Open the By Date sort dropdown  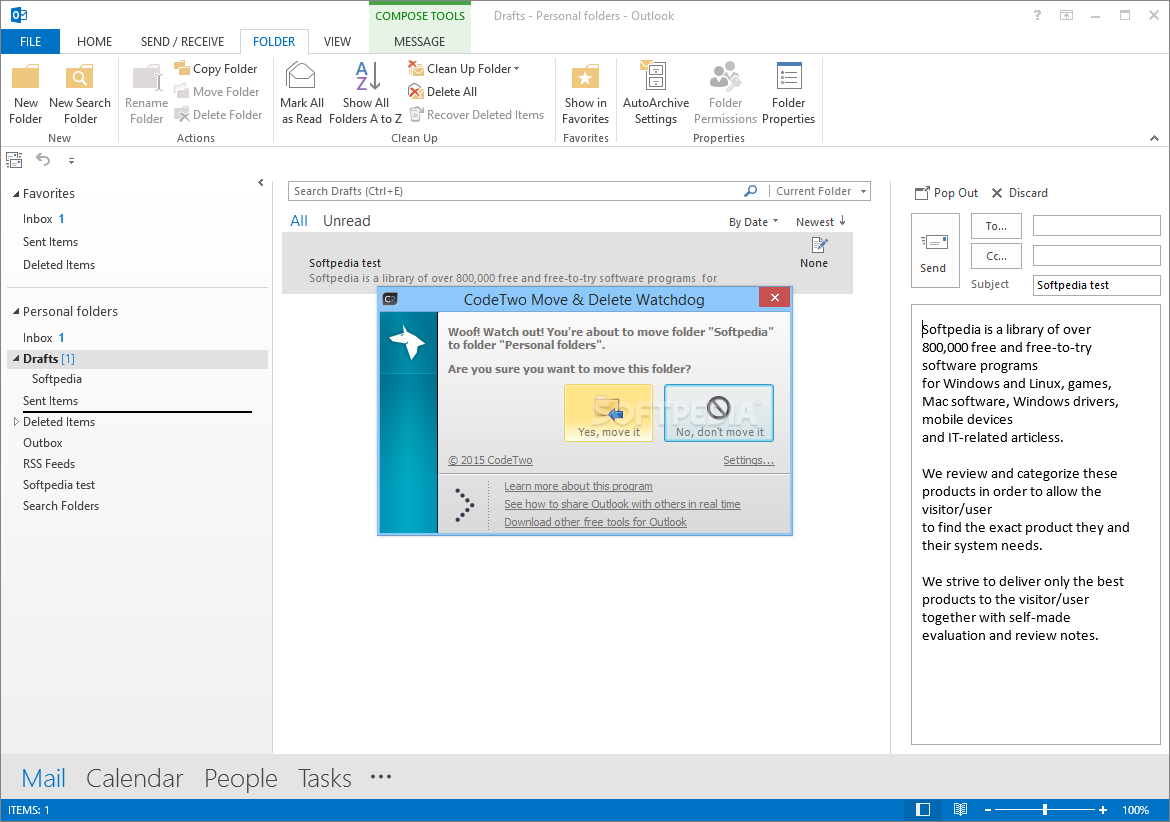pyautogui.click(x=754, y=222)
